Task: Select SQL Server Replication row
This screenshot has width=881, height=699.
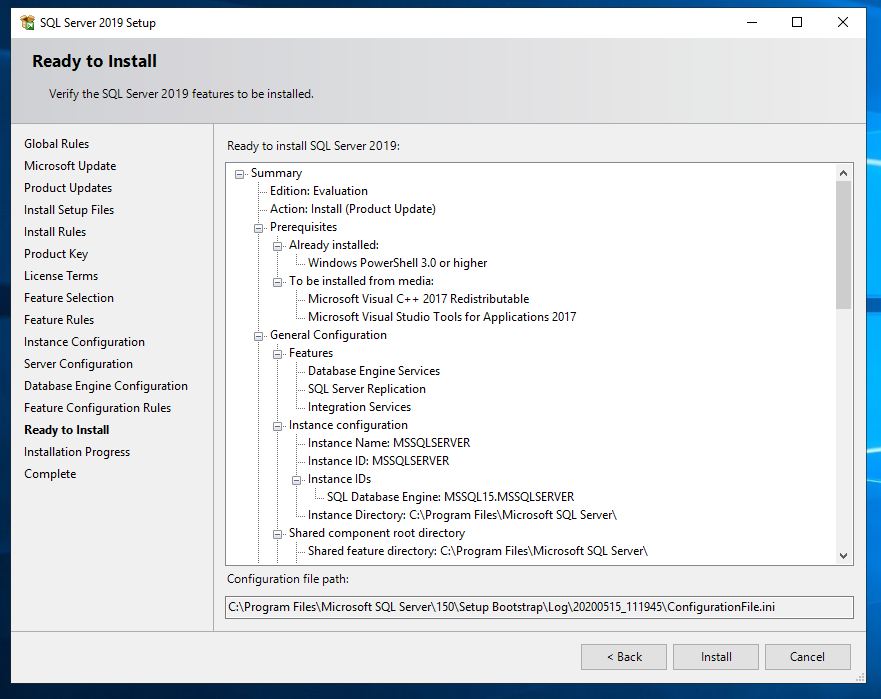Action: coord(367,389)
